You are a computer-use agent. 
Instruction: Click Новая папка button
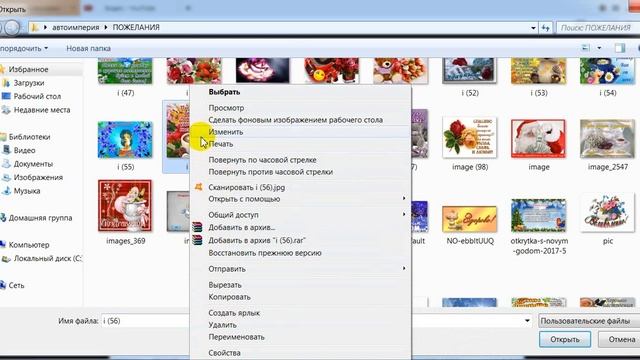click(x=88, y=49)
